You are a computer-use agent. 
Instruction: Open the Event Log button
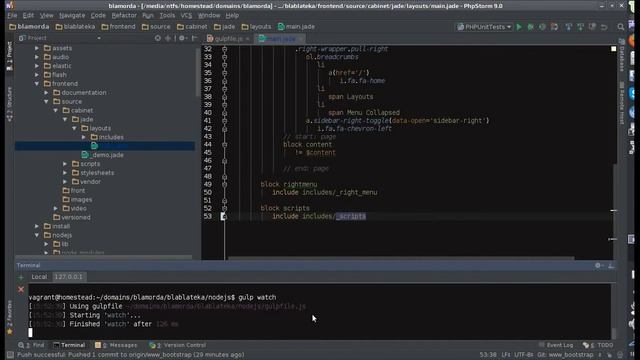click(x=556, y=345)
